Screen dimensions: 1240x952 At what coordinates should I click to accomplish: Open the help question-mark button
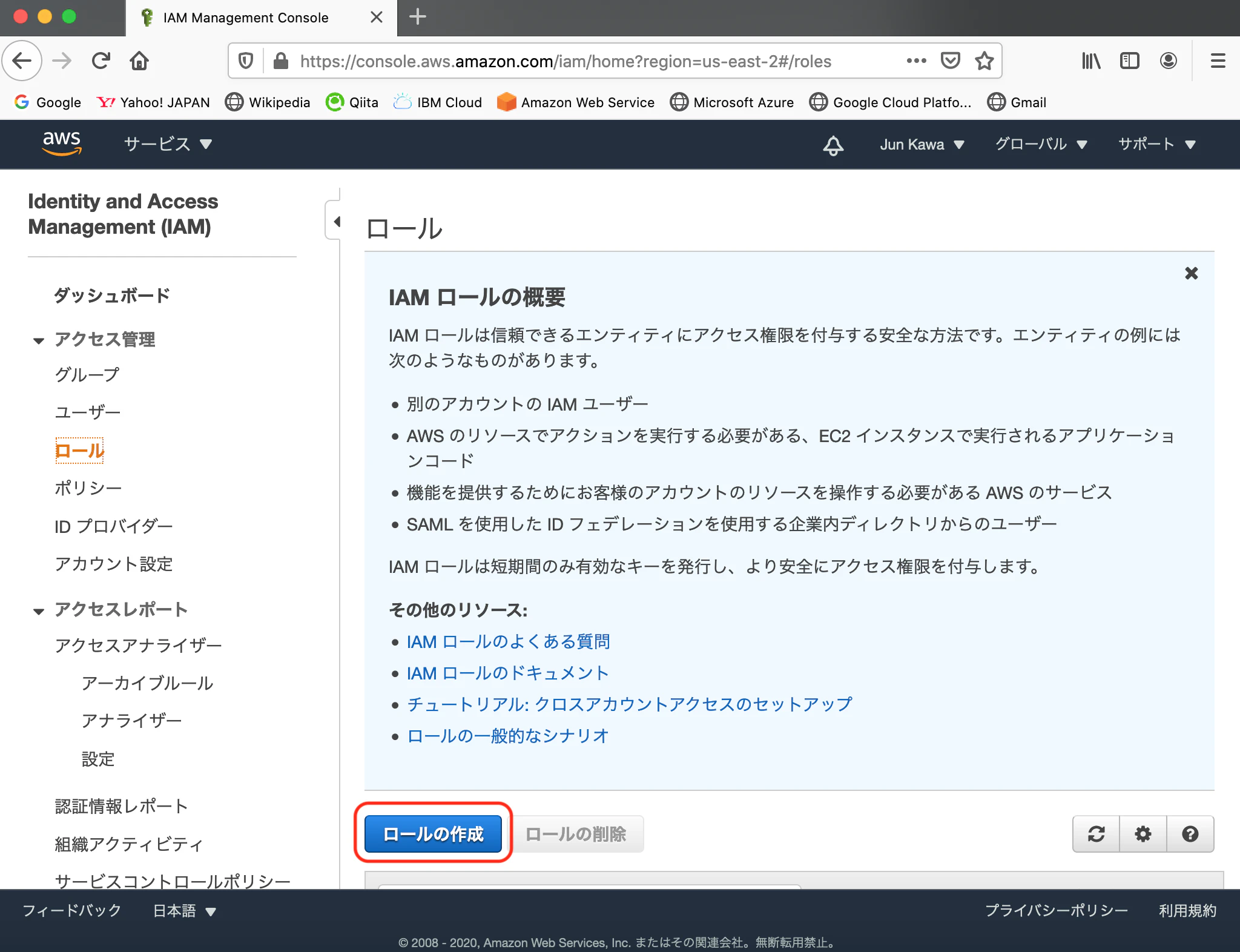pos(1190,834)
